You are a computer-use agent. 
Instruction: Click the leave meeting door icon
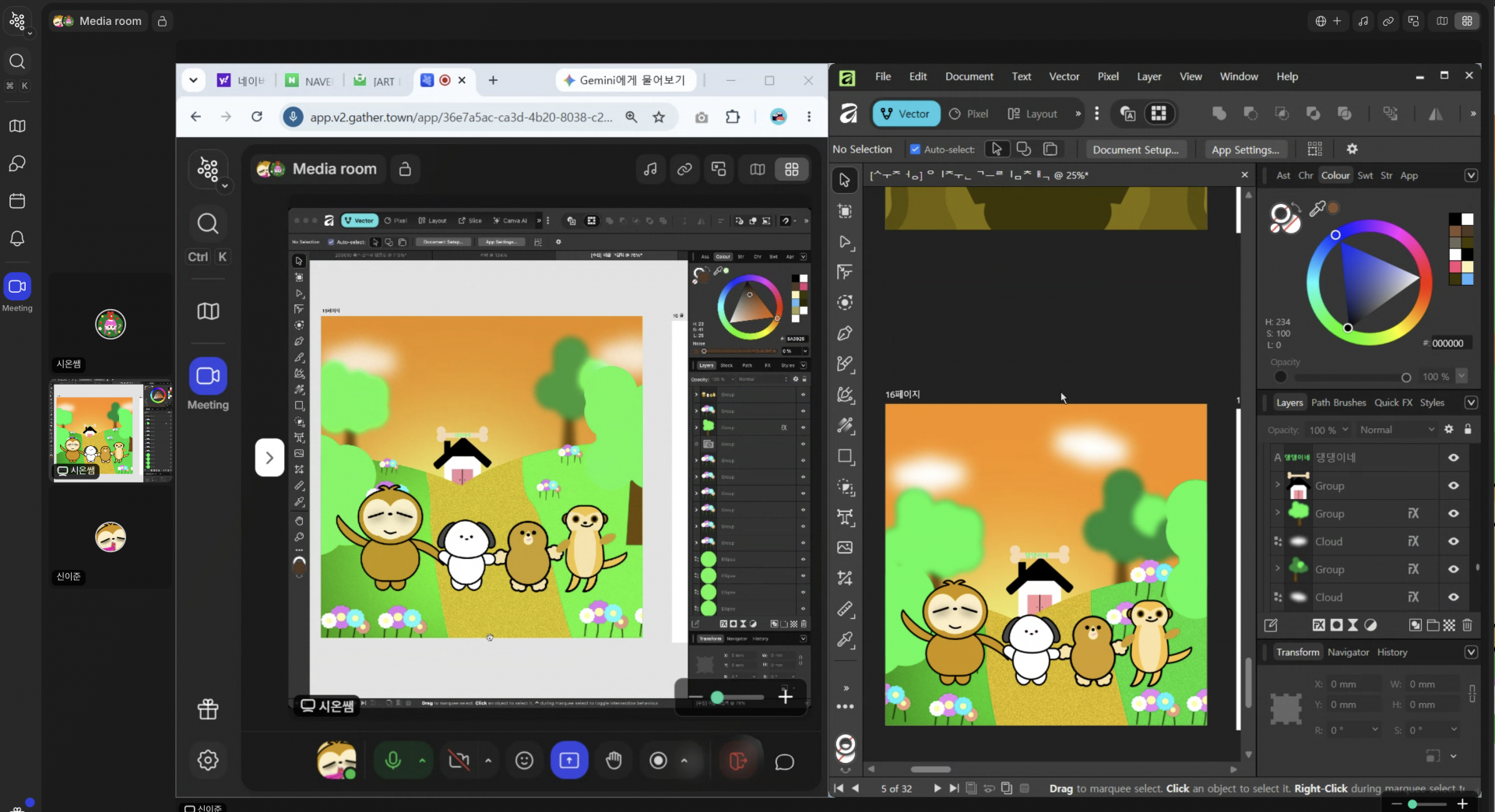point(737,761)
